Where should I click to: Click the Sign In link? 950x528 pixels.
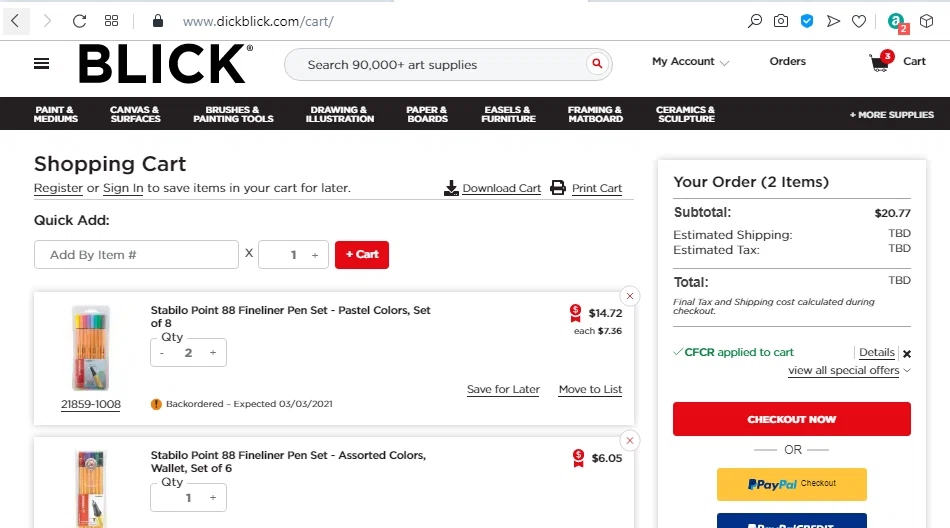pos(123,188)
